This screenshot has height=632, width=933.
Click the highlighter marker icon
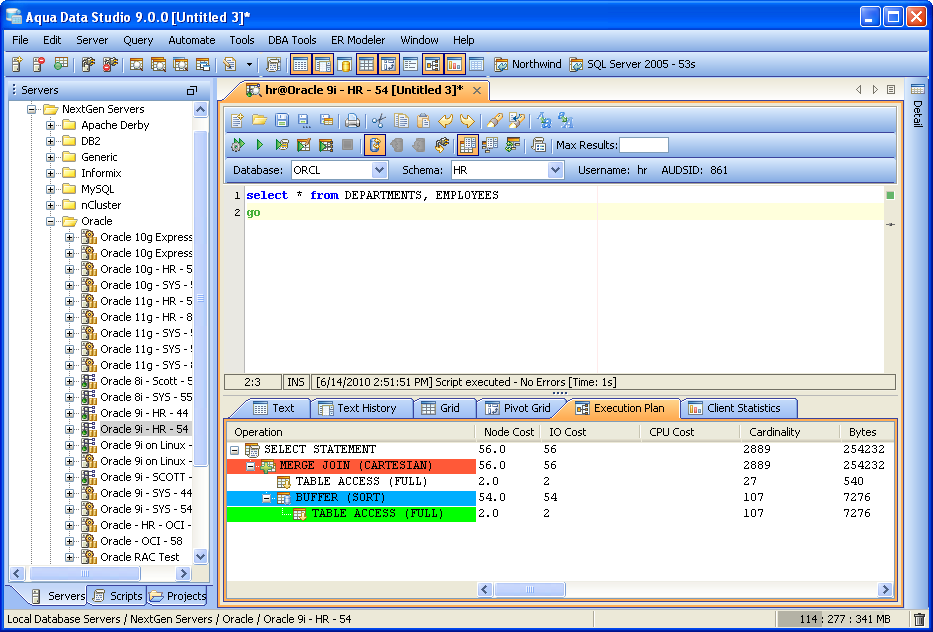[x=494, y=121]
